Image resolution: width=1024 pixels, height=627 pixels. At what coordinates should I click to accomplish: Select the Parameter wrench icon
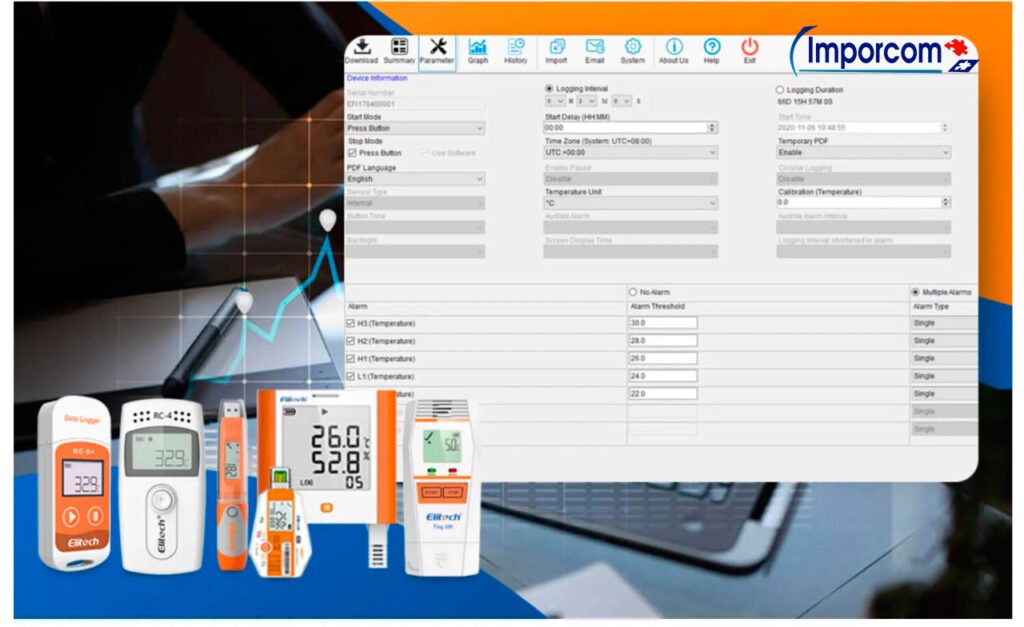437,51
